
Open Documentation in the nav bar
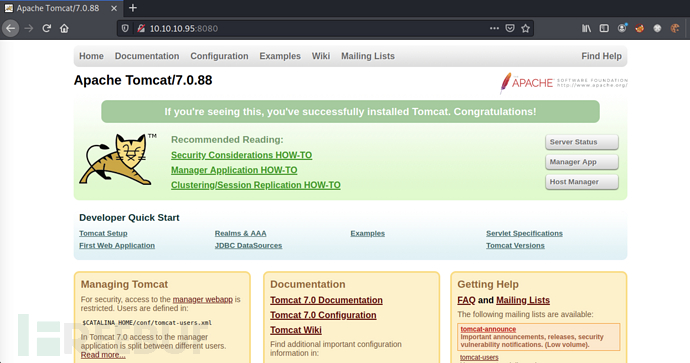tap(147, 56)
